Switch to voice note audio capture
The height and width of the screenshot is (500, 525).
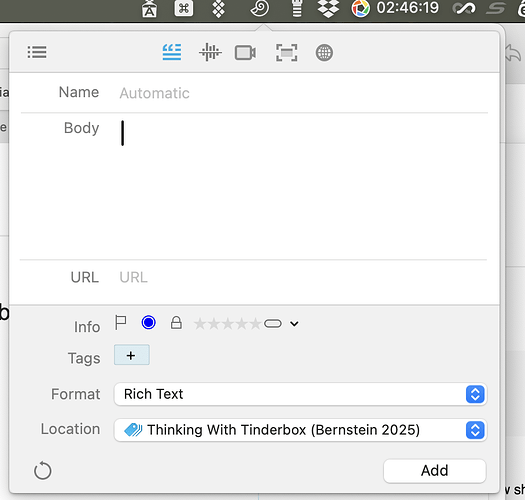tap(210, 52)
